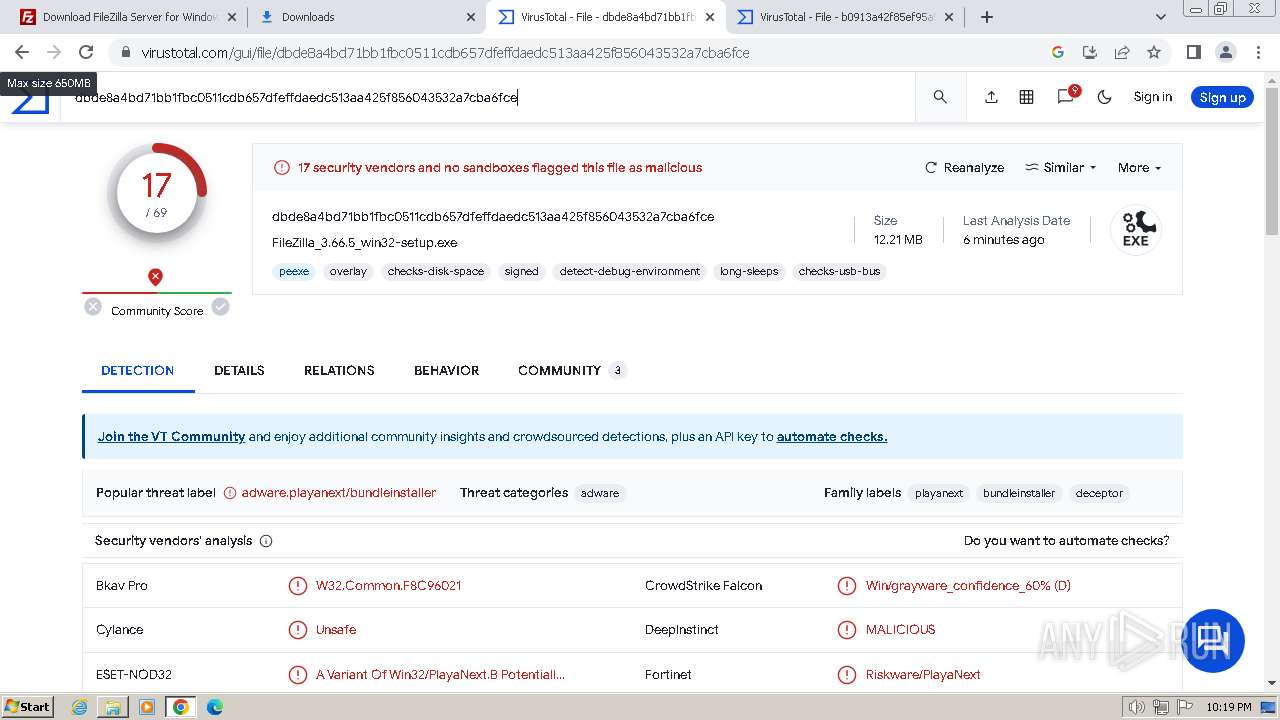Open Internet Explorer from the taskbar
The image size is (1280, 720).
pyautogui.click(x=80, y=707)
